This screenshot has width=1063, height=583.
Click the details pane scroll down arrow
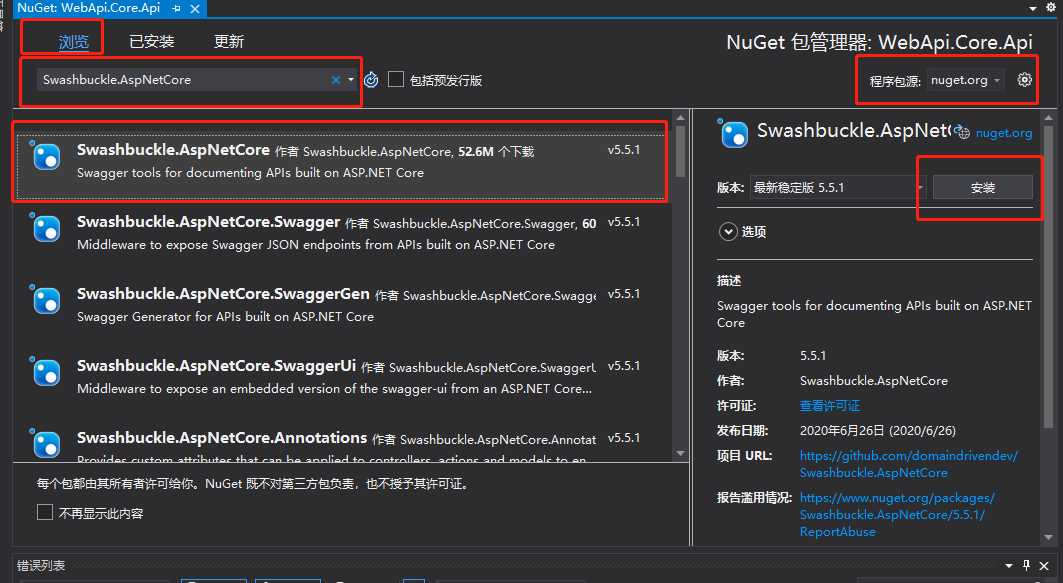click(x=1048, y=537)
